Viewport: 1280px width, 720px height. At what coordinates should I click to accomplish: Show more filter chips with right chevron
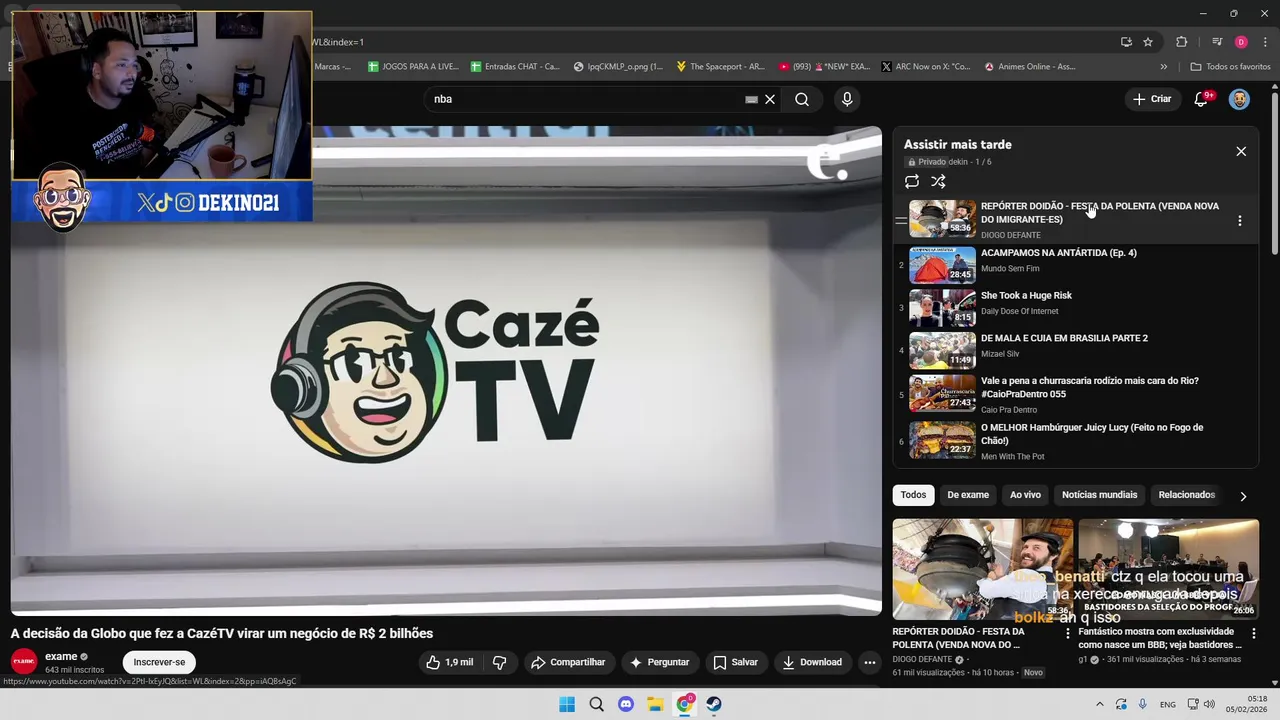(x=1243, y=496)
